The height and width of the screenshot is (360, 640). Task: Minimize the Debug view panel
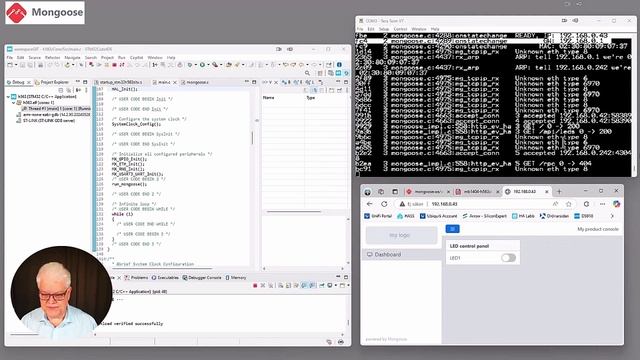point(78,82)
